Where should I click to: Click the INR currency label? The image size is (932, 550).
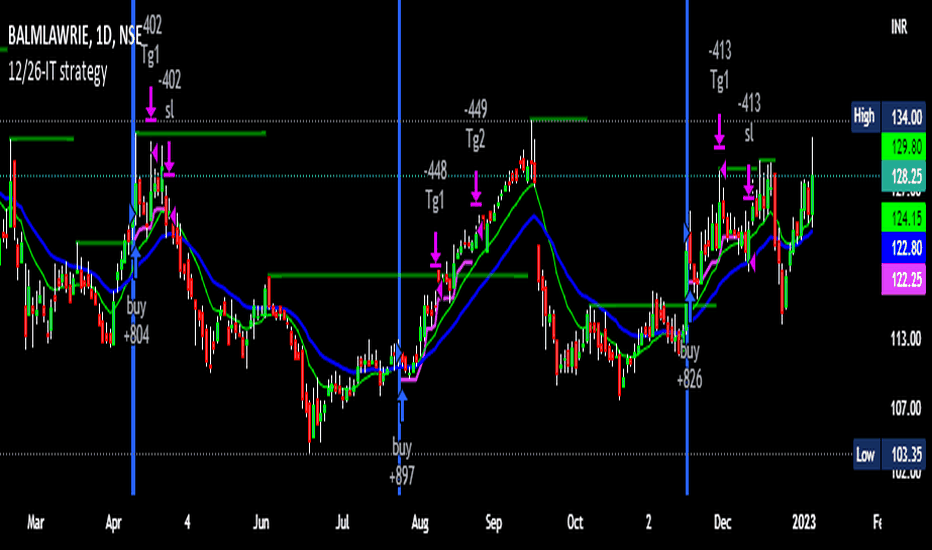click(899, 27)
